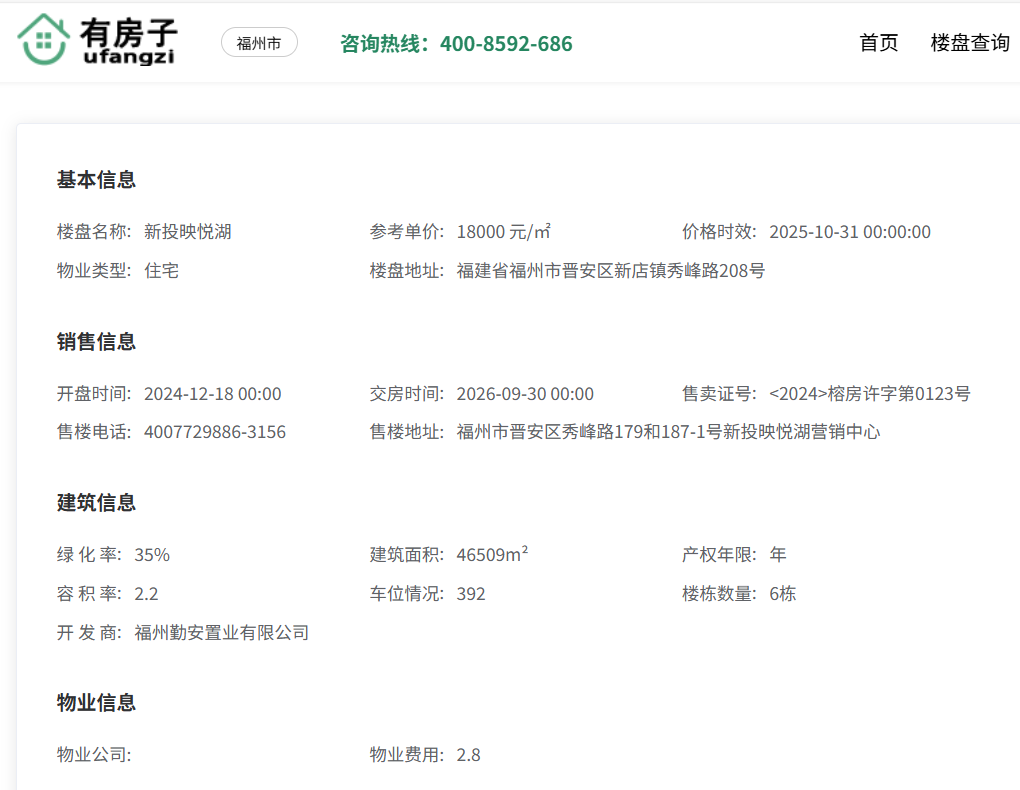This screenshot has width=1020, height=790.
Task: Click the 基本信息 section heading
Action: pos(96,180)
